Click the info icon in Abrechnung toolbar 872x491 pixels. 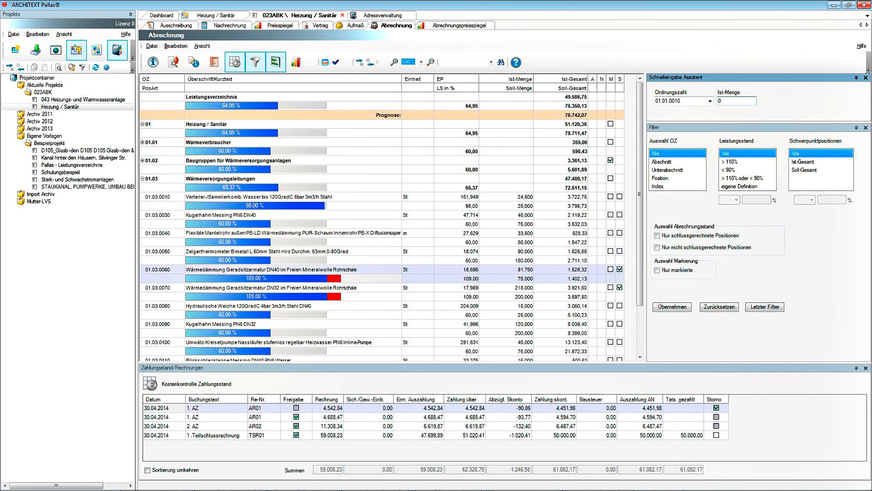coord(154,63)
